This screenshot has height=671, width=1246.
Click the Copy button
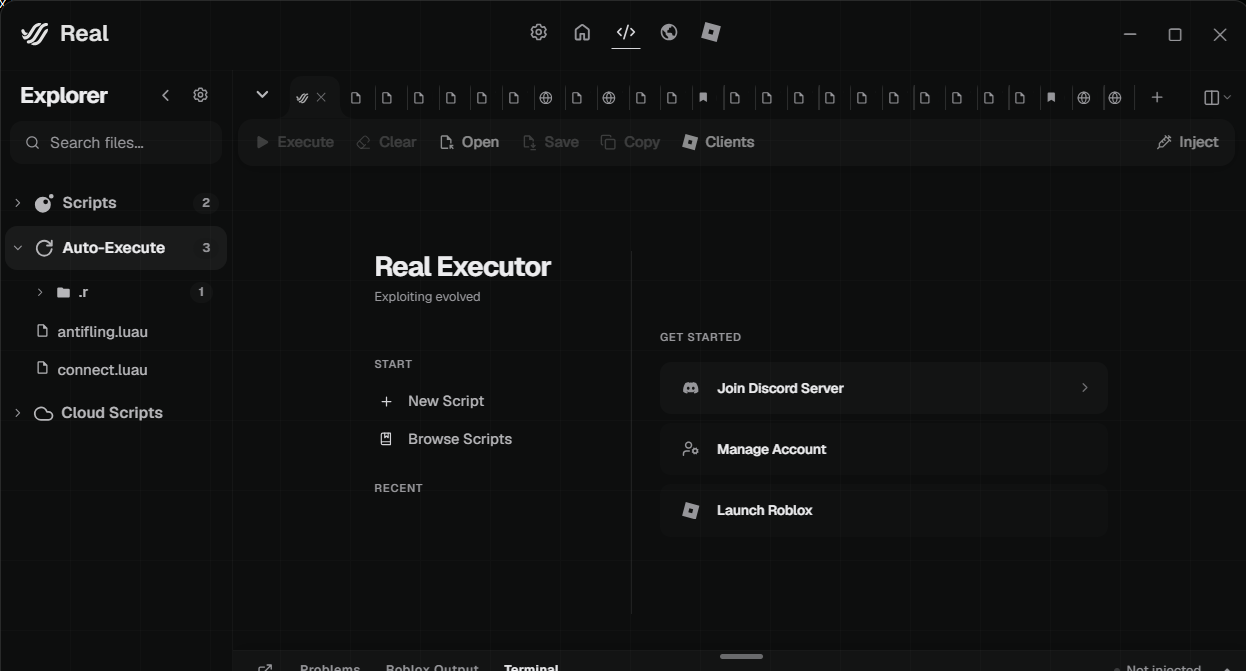630,142
